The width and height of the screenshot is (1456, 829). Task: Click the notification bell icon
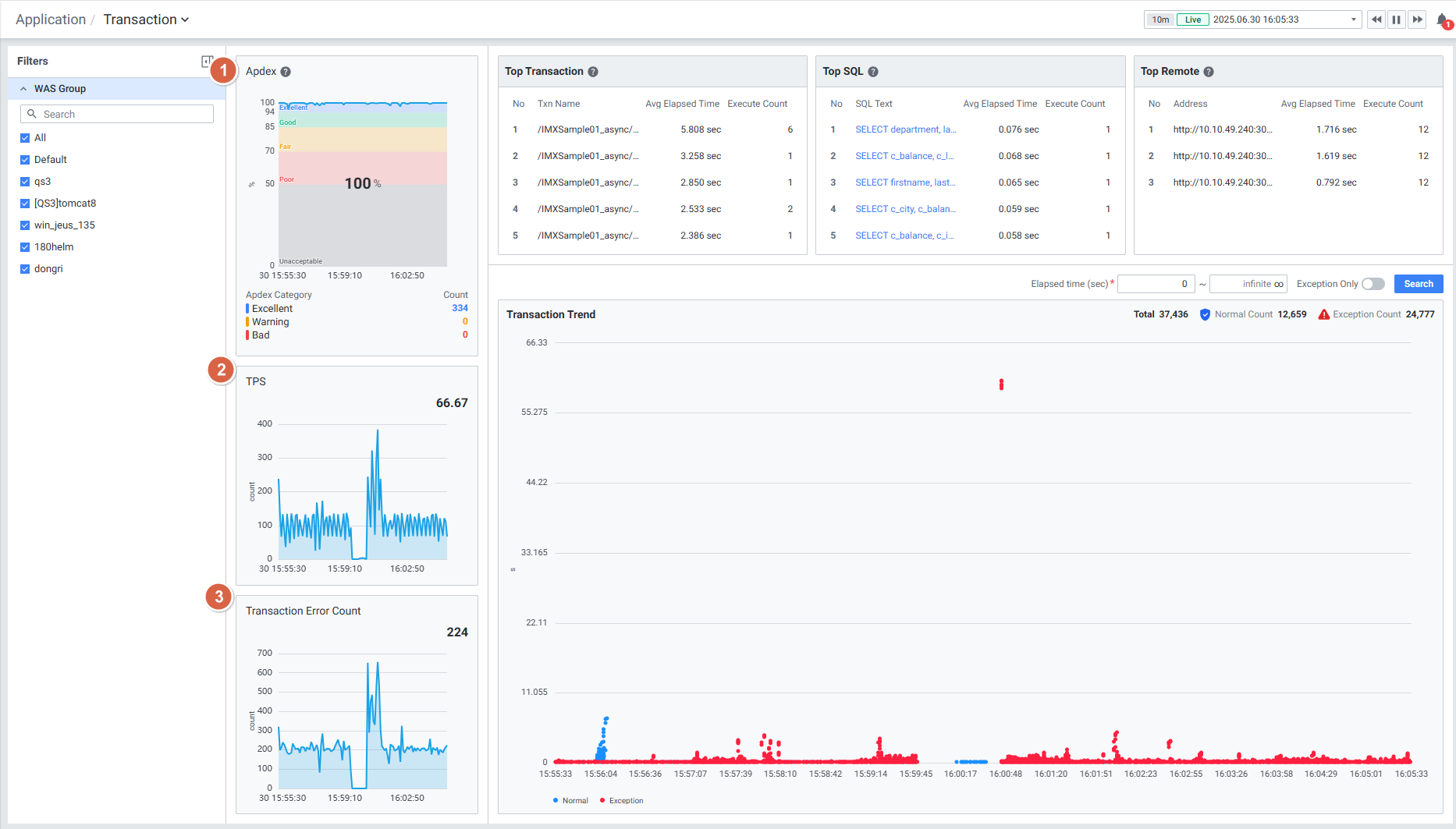(x=1443, y=20)
